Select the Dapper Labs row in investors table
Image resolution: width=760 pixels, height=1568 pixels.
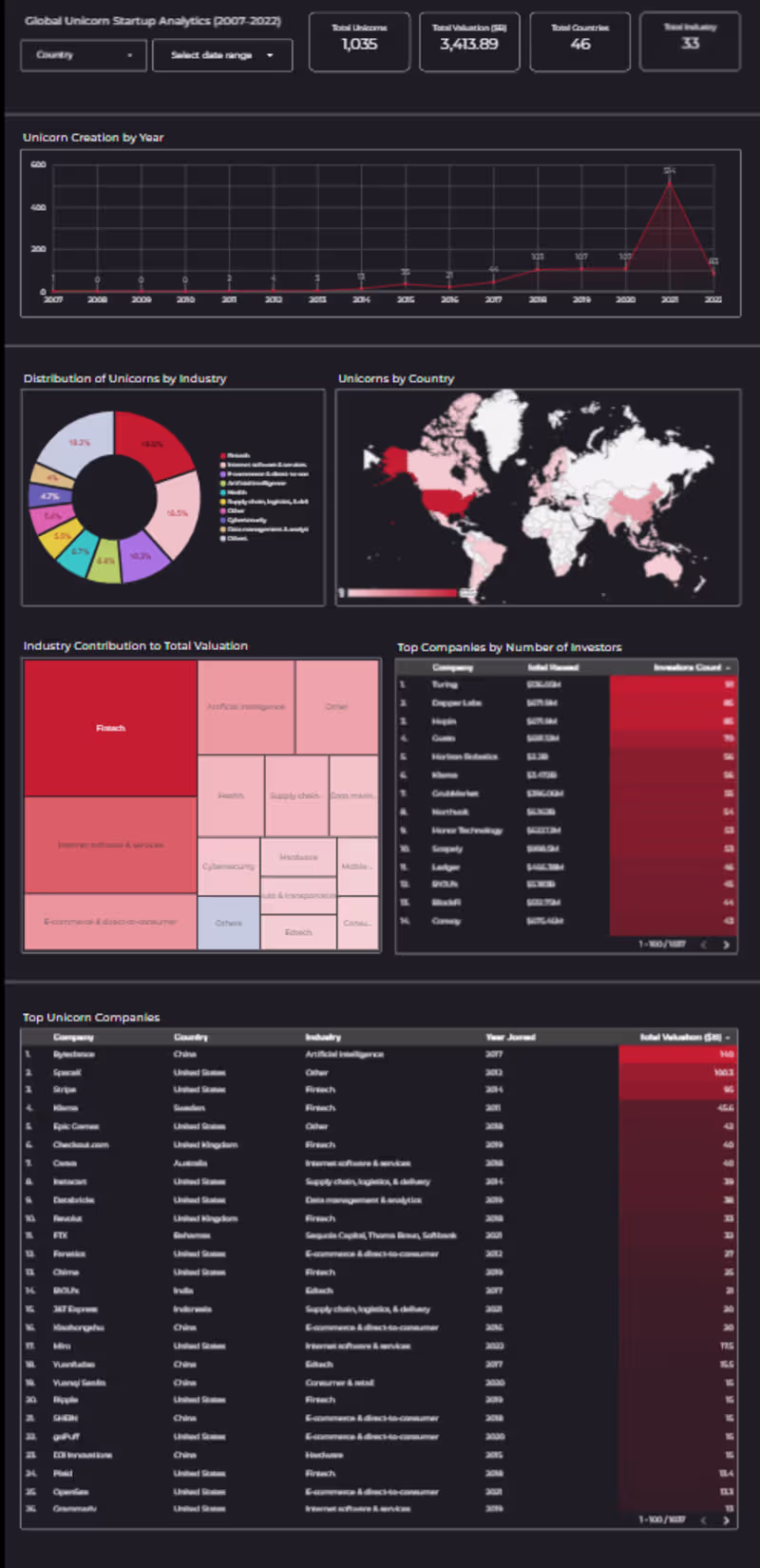(566, 702)
